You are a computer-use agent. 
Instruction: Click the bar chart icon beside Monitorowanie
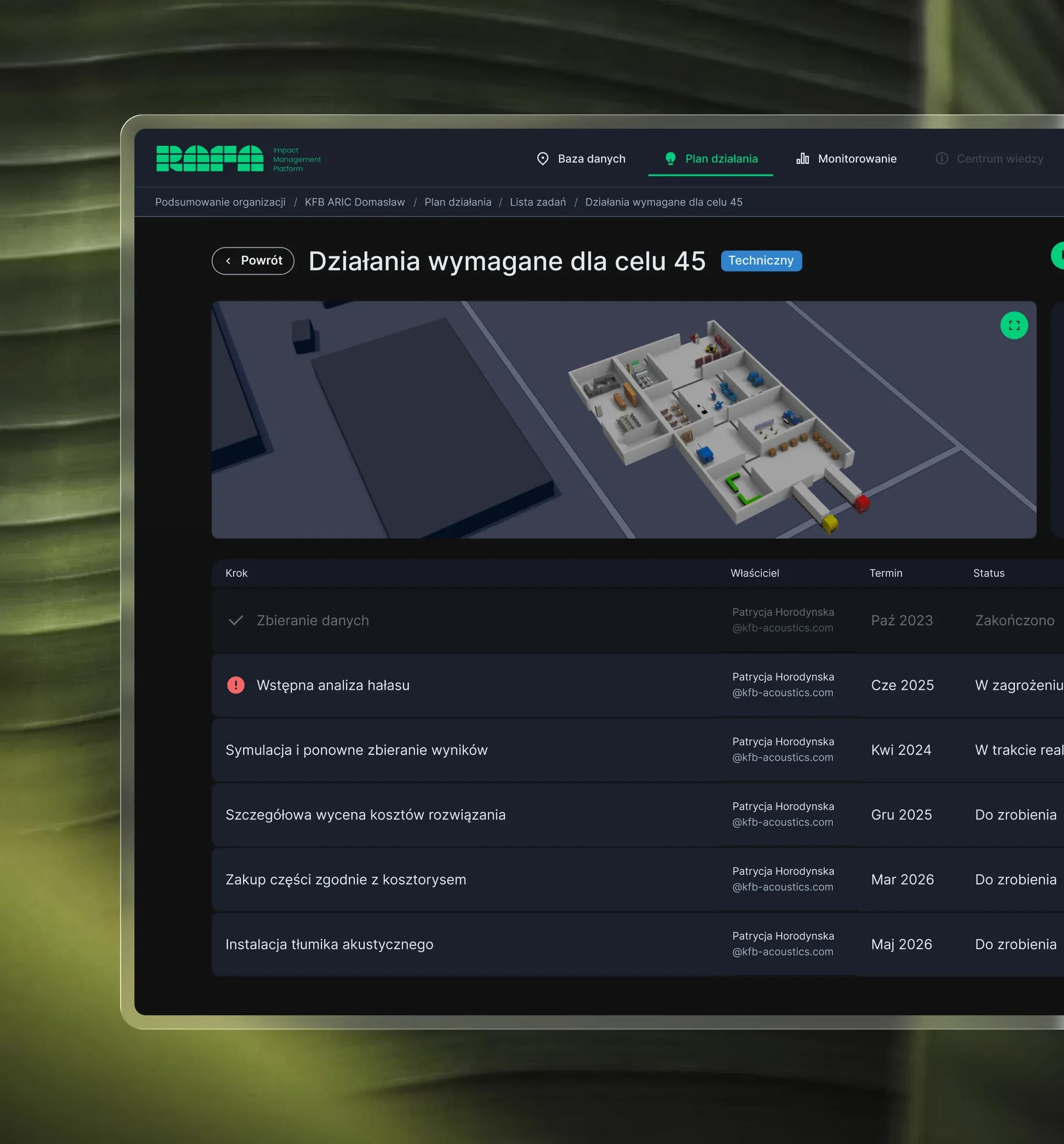coord(802,159)
